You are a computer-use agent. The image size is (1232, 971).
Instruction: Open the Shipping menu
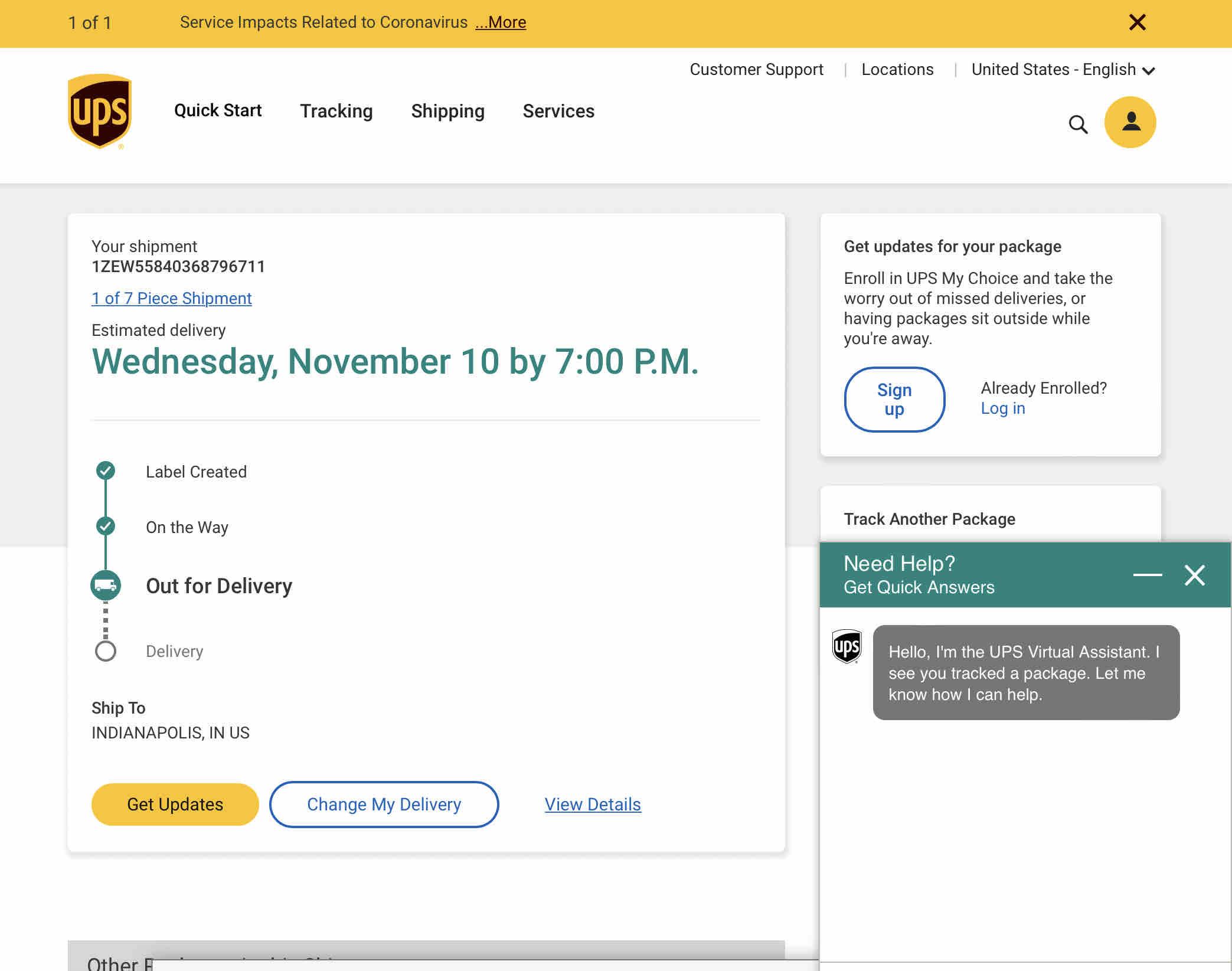(x=447, y=111)
